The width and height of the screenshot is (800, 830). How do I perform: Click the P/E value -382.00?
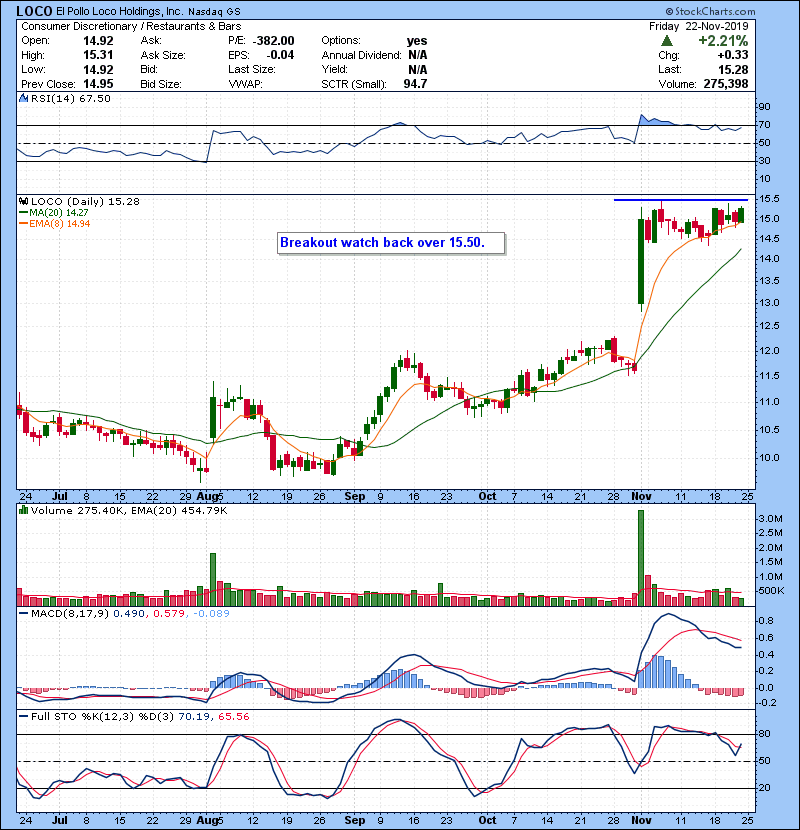(274, 41)
